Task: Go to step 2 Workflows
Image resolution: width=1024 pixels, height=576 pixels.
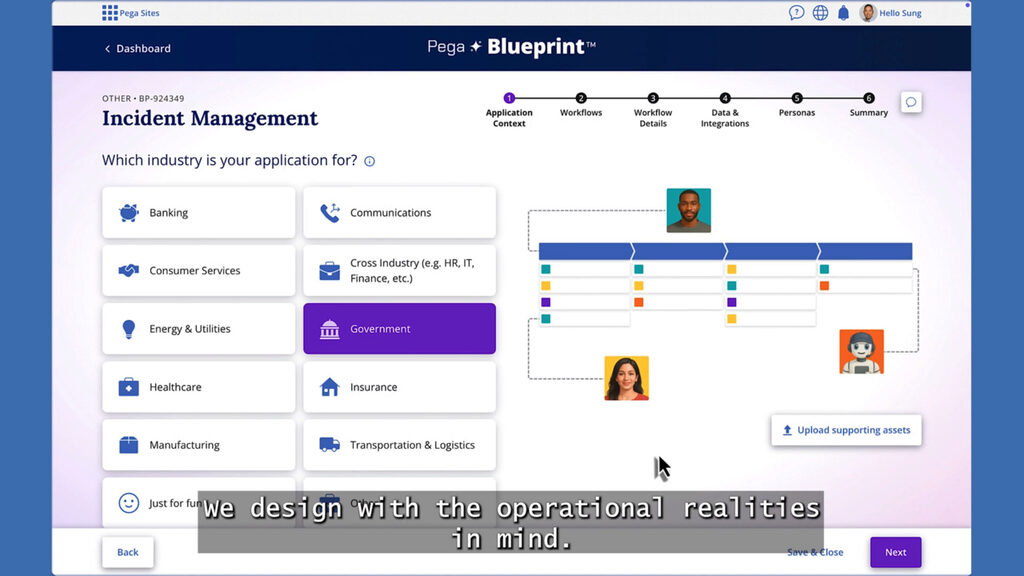Action: tap(581, 106)
